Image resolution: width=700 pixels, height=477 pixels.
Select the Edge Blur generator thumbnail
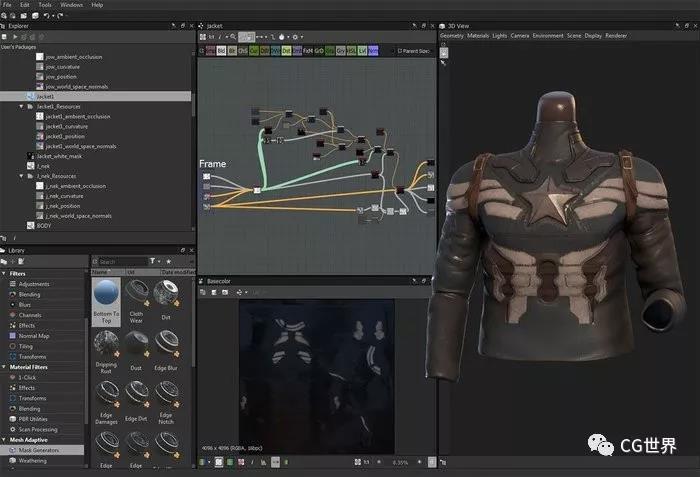pyautogui.click(x=166, y=351)
